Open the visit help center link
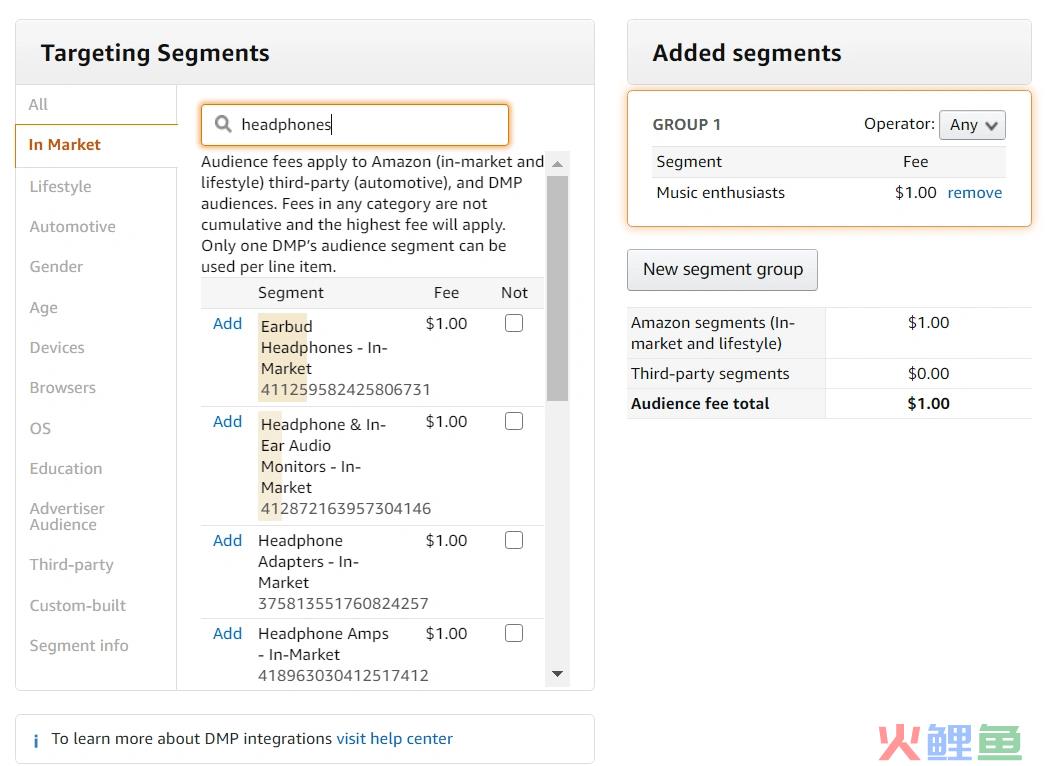This screenshot has height=766, width=1046. click(x=394, y=739)
